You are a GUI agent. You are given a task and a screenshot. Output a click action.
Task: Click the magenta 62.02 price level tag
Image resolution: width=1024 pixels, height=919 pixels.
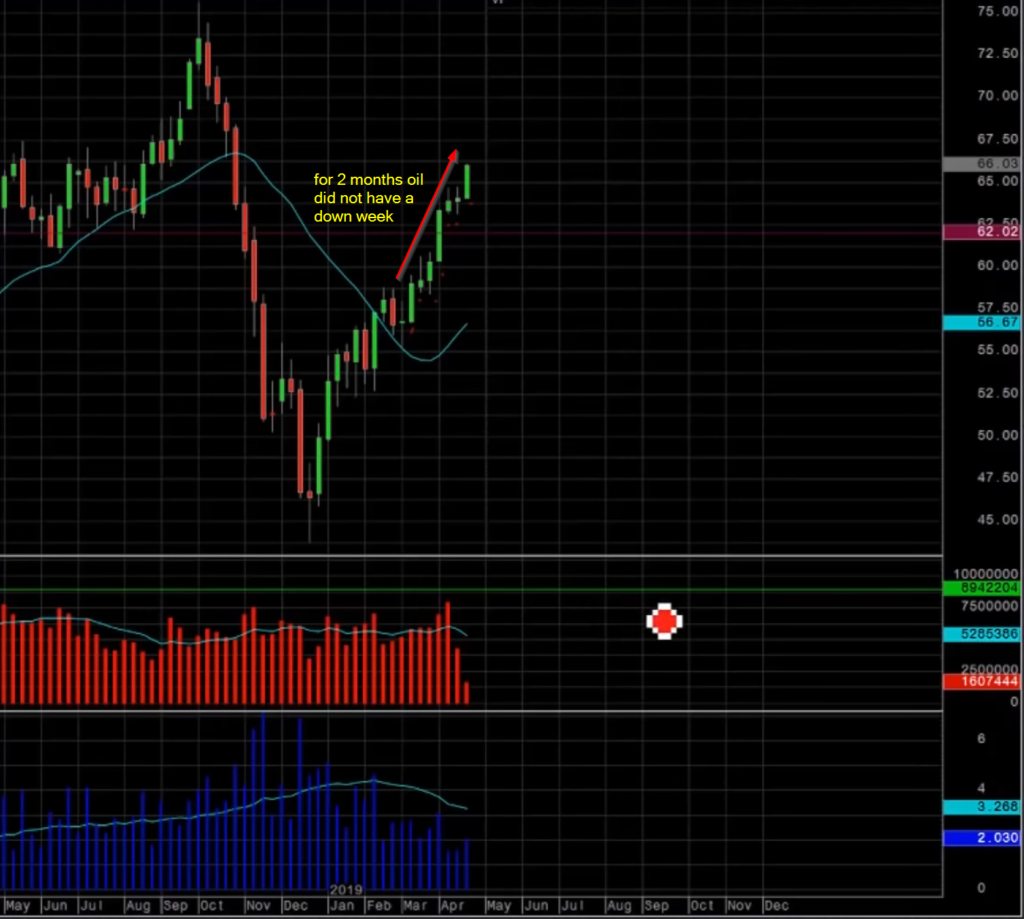click(983, 232)
